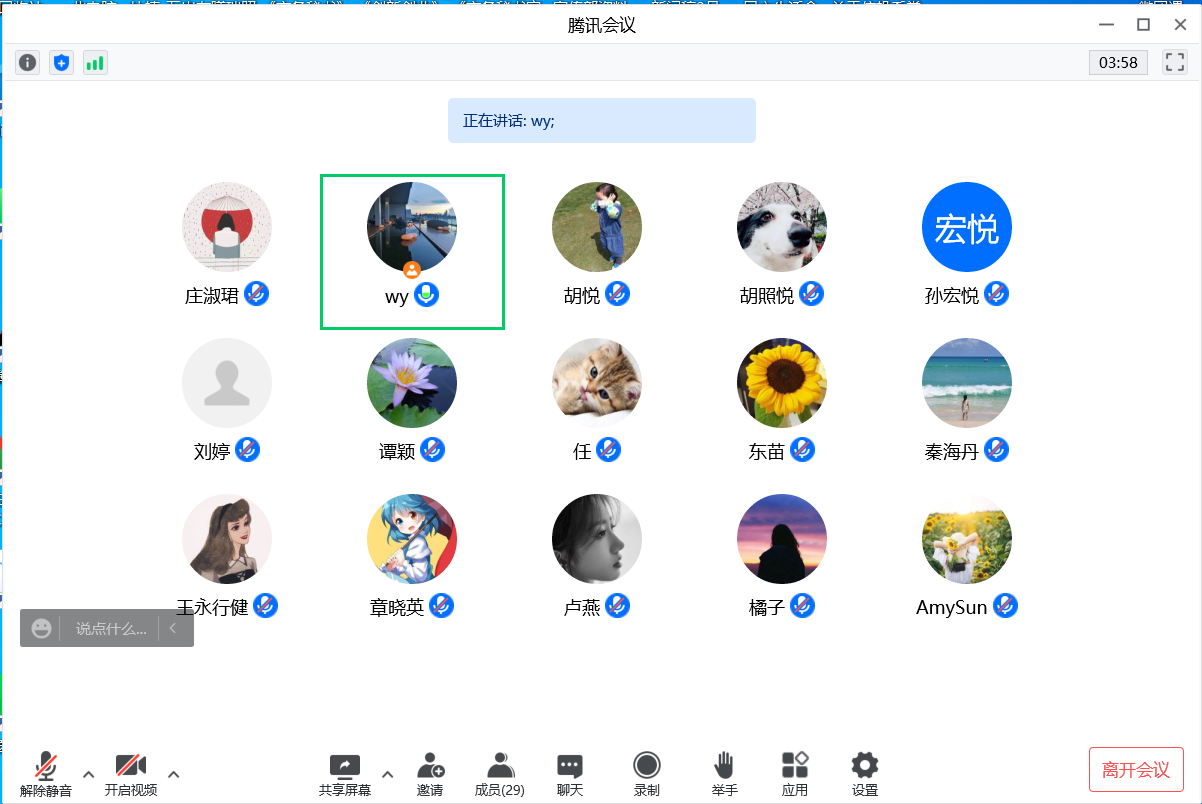Open the 邀请 invite icon
This screenshot has width=1202, height=804.
[x=430, y=773]
